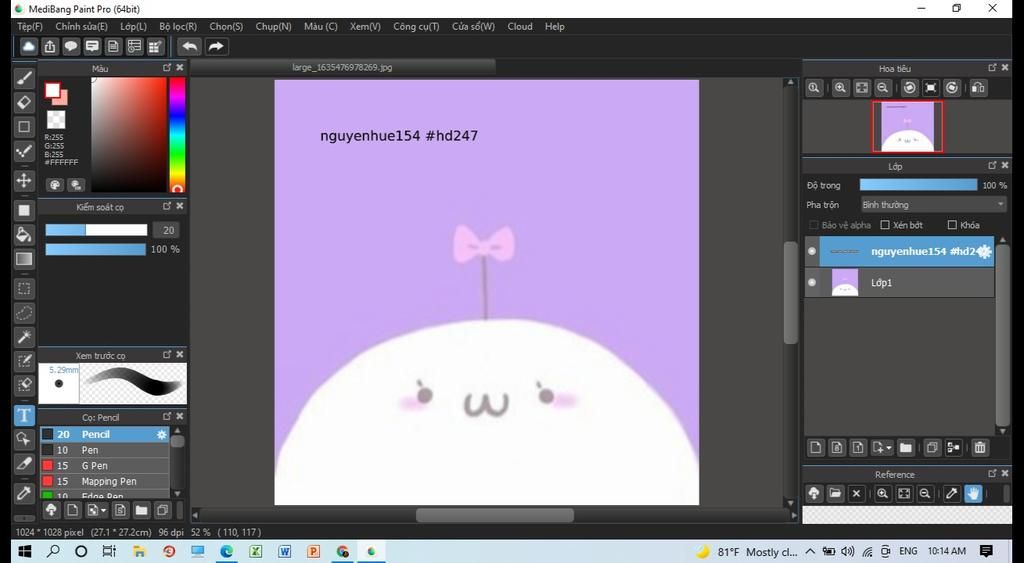
Task: Switch to large_1635476978269.jpg document tab
Action: (342, 67)
